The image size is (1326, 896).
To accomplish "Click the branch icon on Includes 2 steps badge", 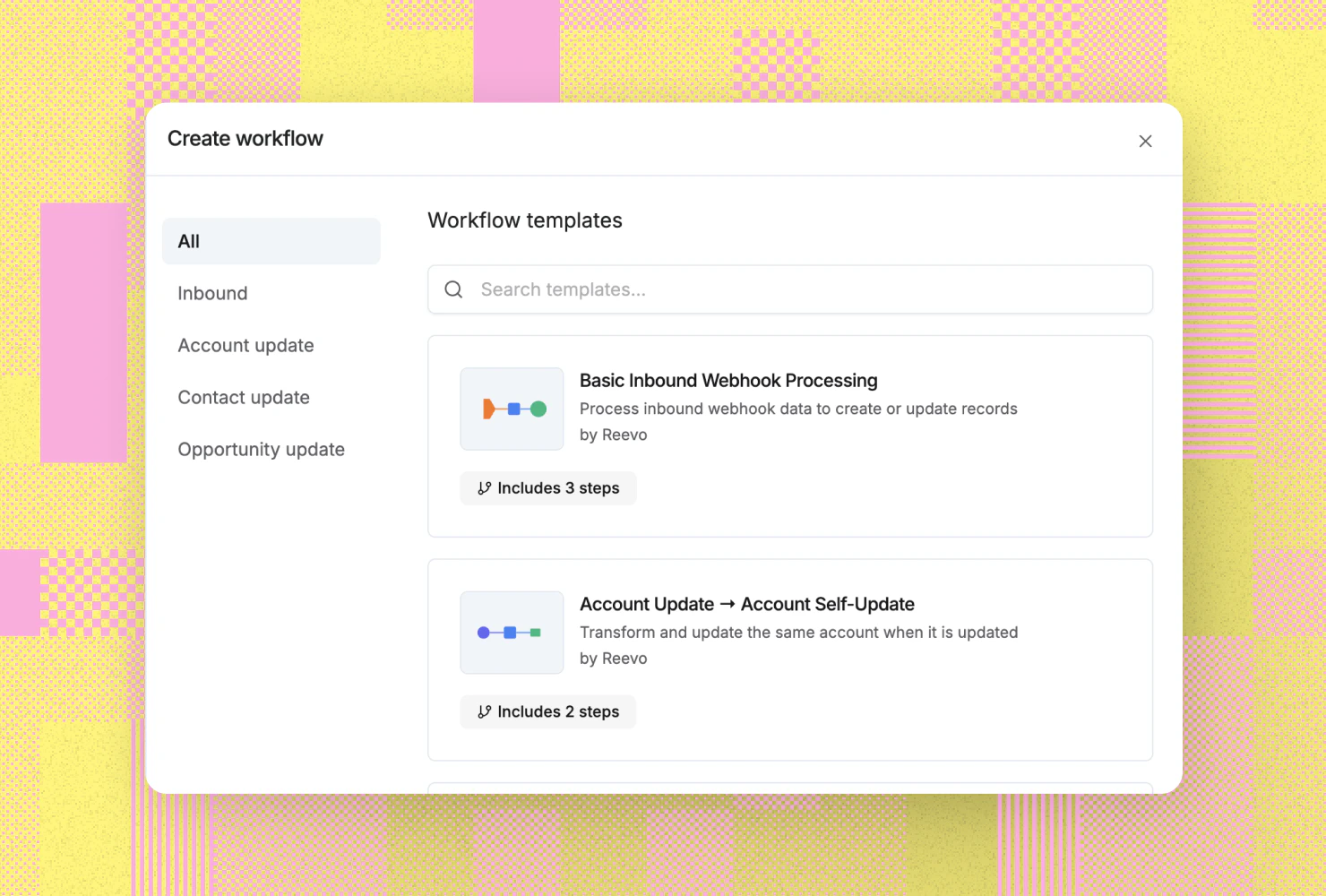I will pyautogui.click(x=485, y=711).
